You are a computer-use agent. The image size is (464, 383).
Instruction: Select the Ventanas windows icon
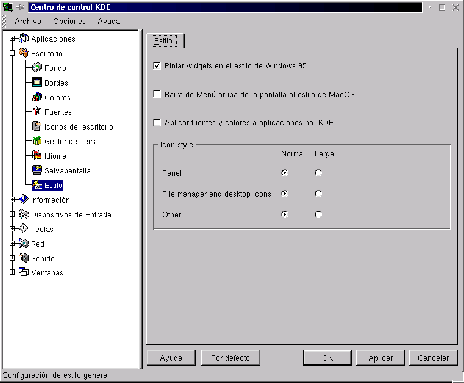(x=24, y=272)
